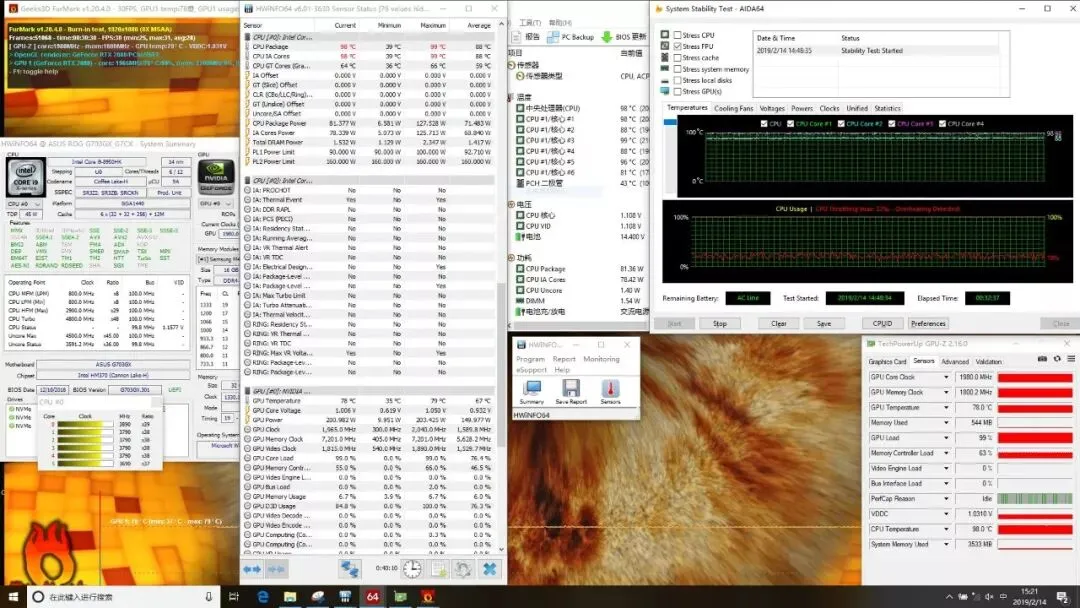1080x608 pixels.
Task: Open GPU Temperature dropdown in GPU-Z
Action: (946, 408)
